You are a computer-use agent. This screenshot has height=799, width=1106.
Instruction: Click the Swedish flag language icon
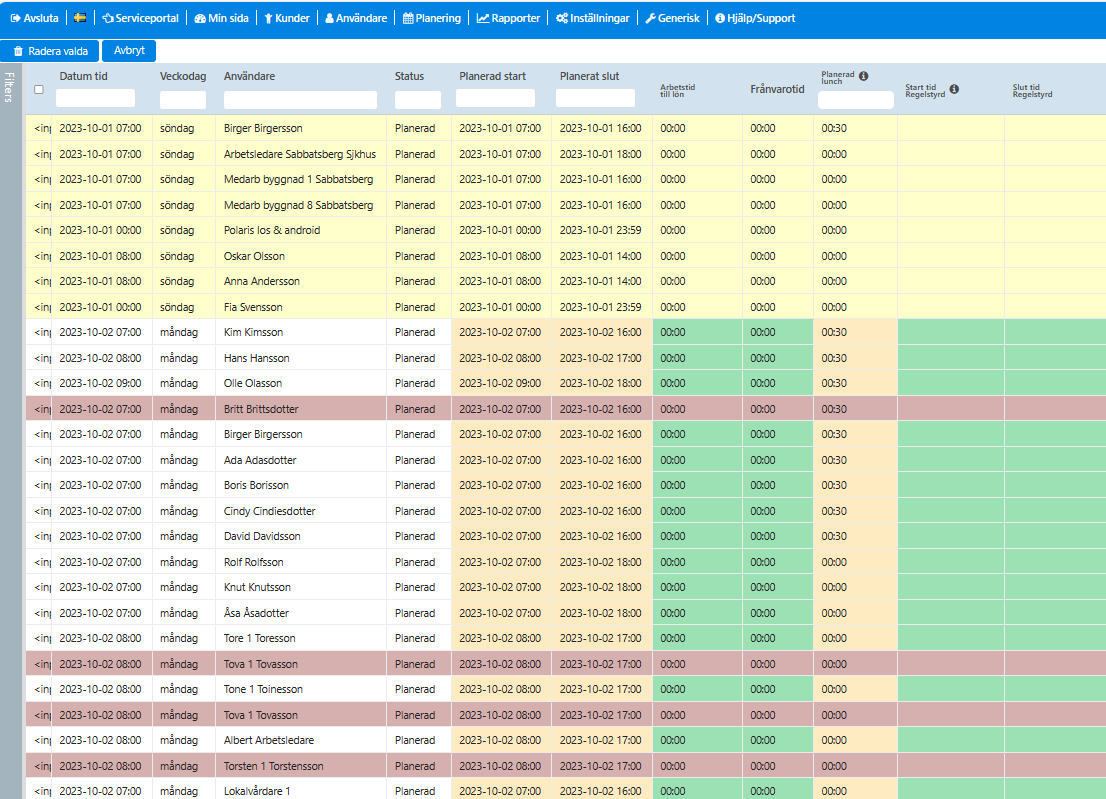80,18
